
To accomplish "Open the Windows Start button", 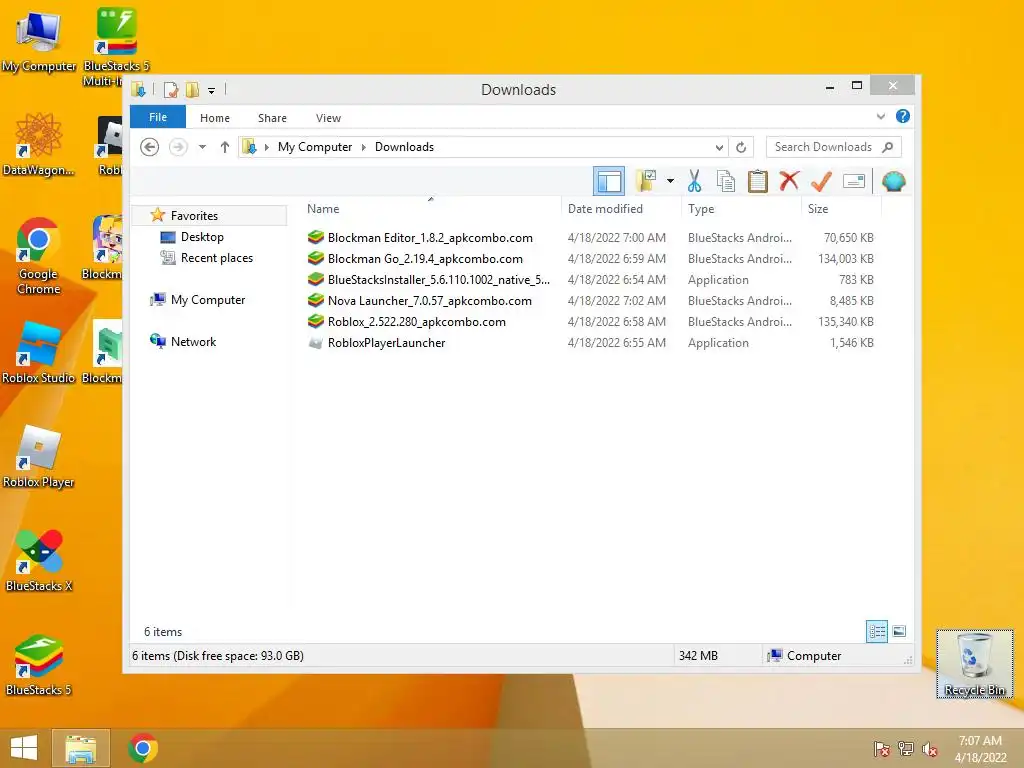I will pyautogui.click(x=24, y=748).
